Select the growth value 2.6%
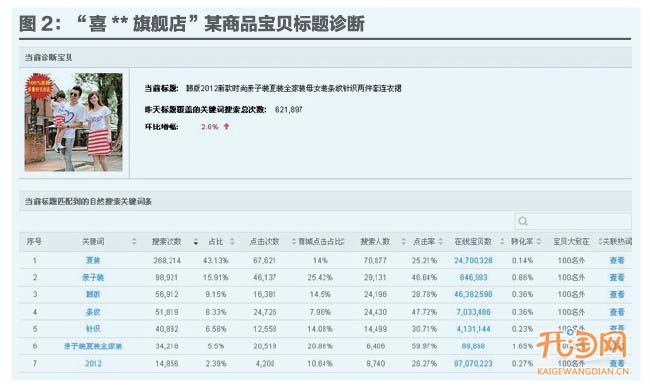This screenshot has width=650, height=387. 210,127
